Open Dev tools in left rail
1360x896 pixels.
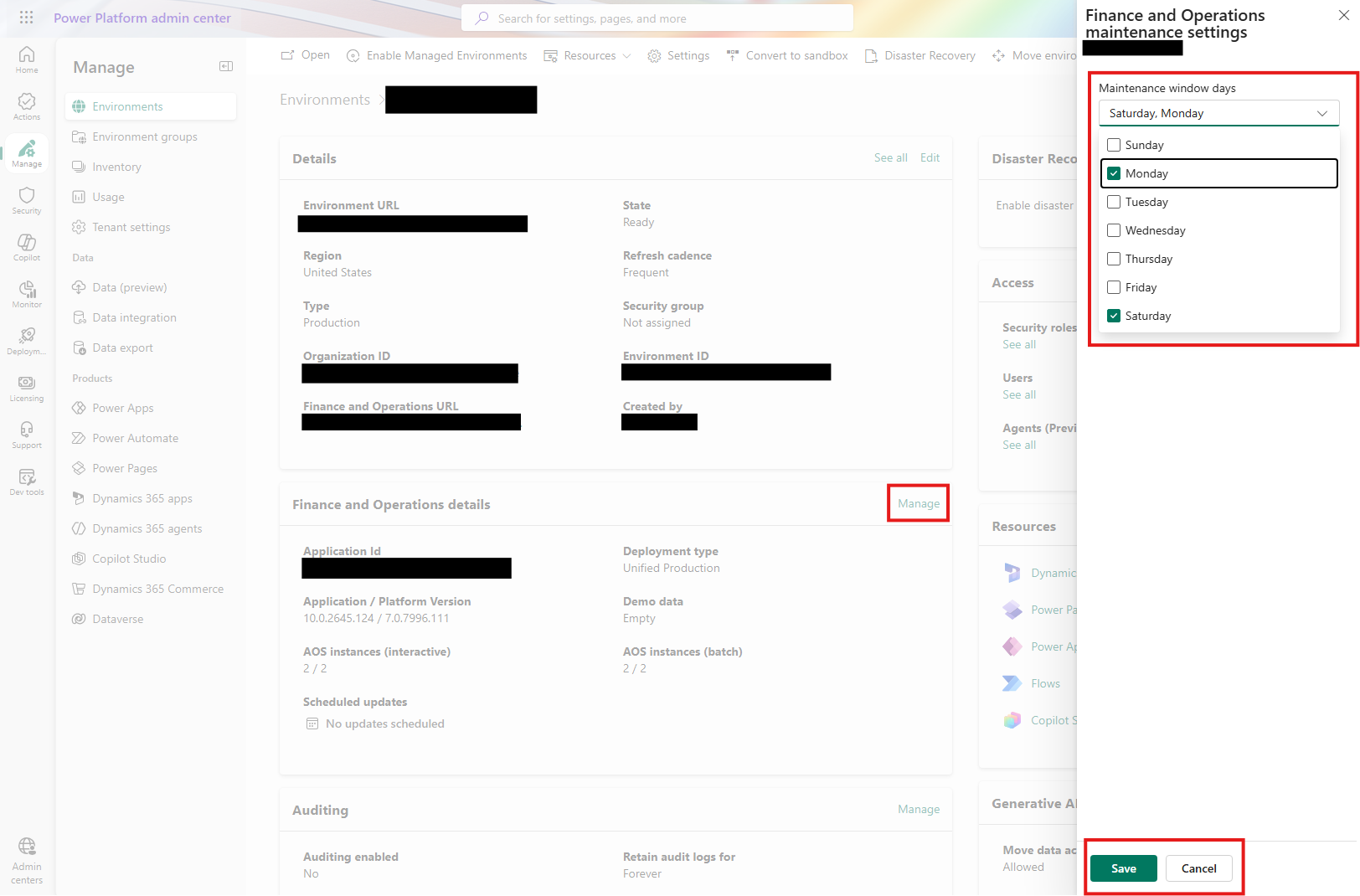27,481
